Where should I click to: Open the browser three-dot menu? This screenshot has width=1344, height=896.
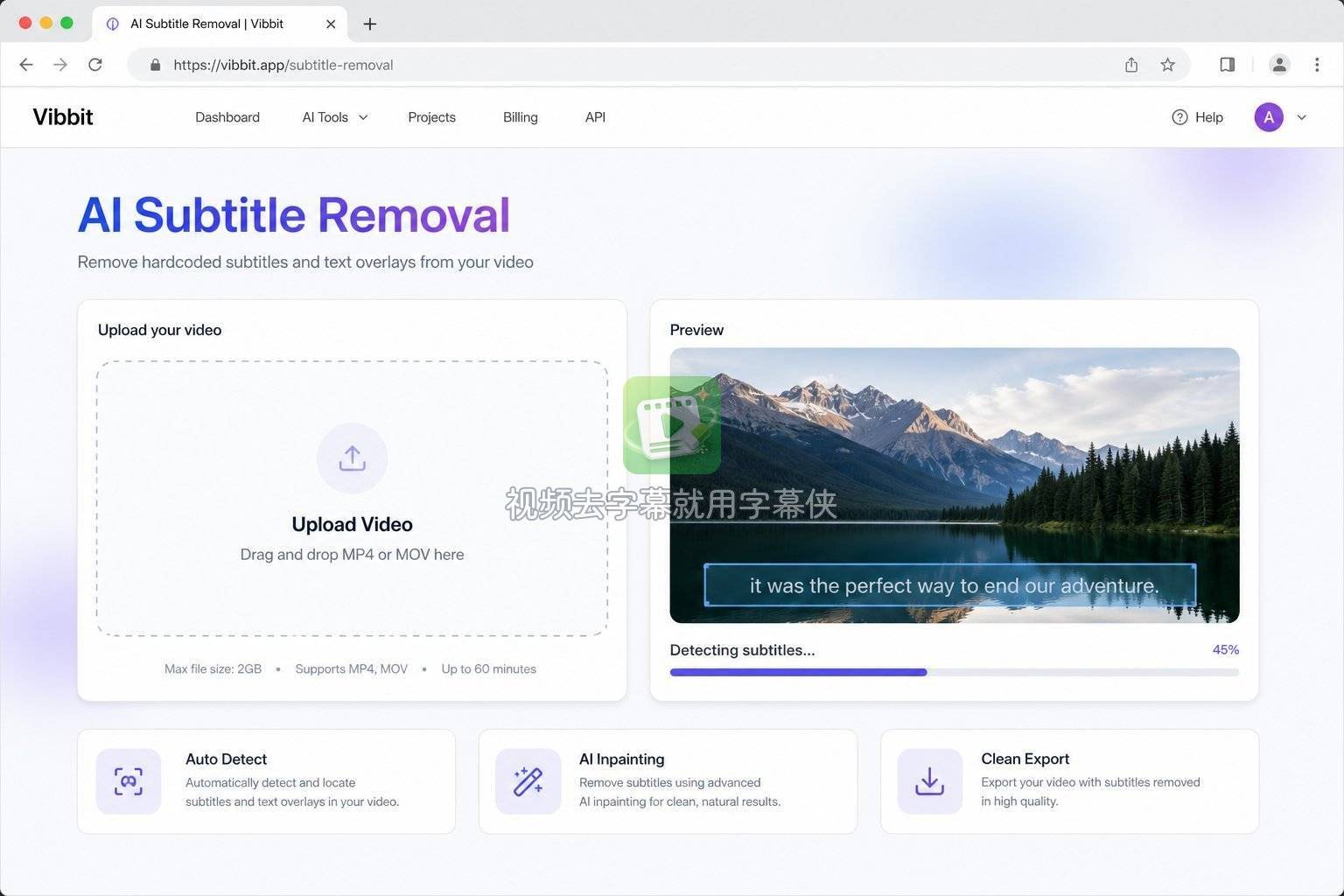tap(1317, 65)
